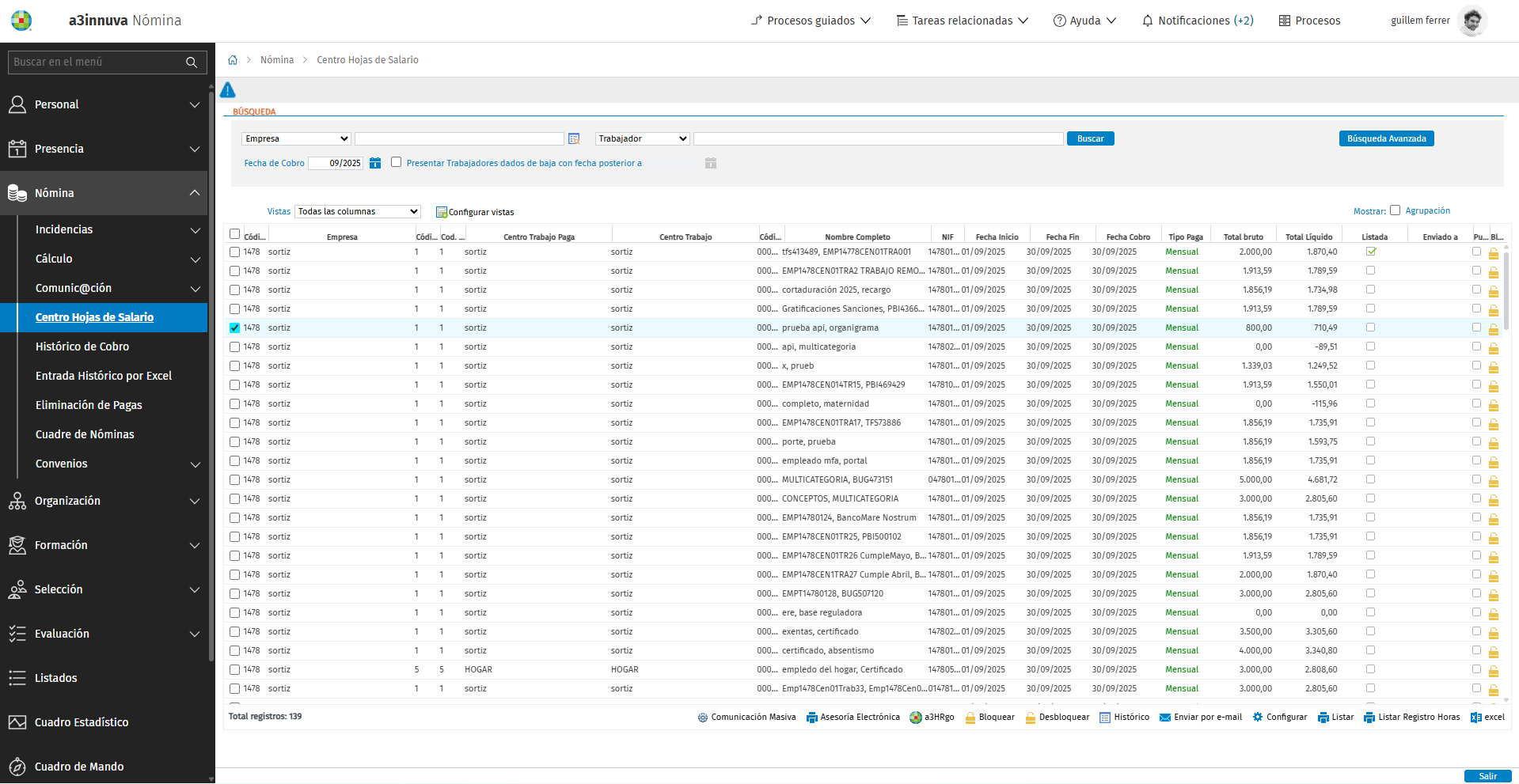Toggle the select-all rows header checkbox
Image resolution: width=1519 pixels, height=784 pixels.
tap(234, 234)
